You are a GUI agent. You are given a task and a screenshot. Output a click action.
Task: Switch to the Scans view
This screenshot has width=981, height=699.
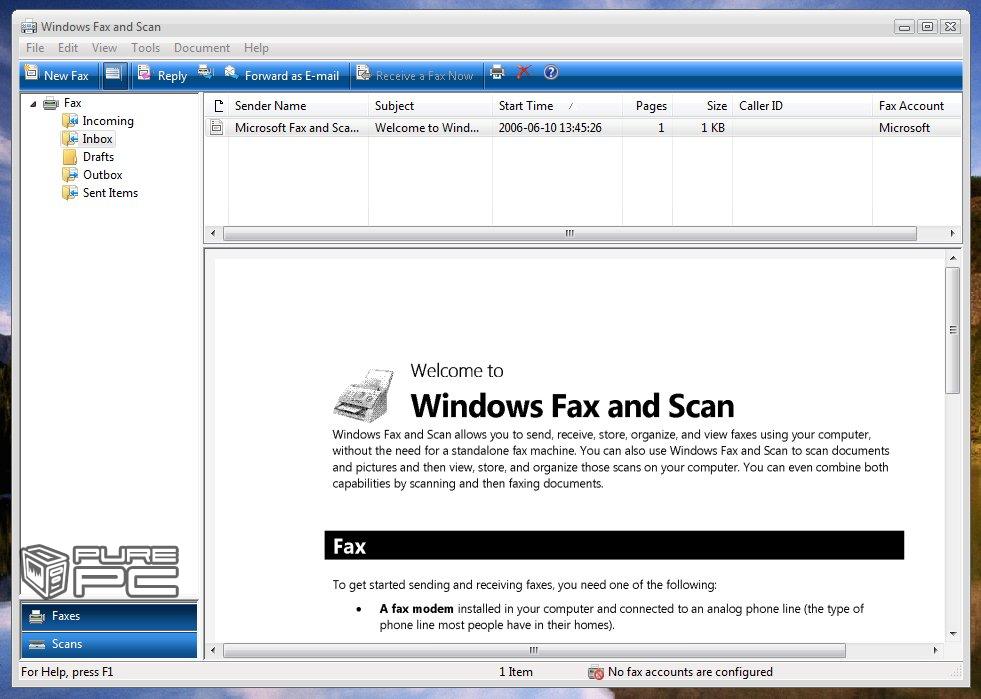(109, 644)
